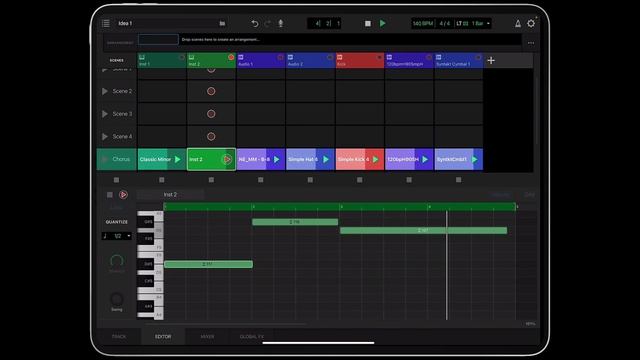Launch Scene 3
This screenshot has height=360, width=640.
point(105,114)
